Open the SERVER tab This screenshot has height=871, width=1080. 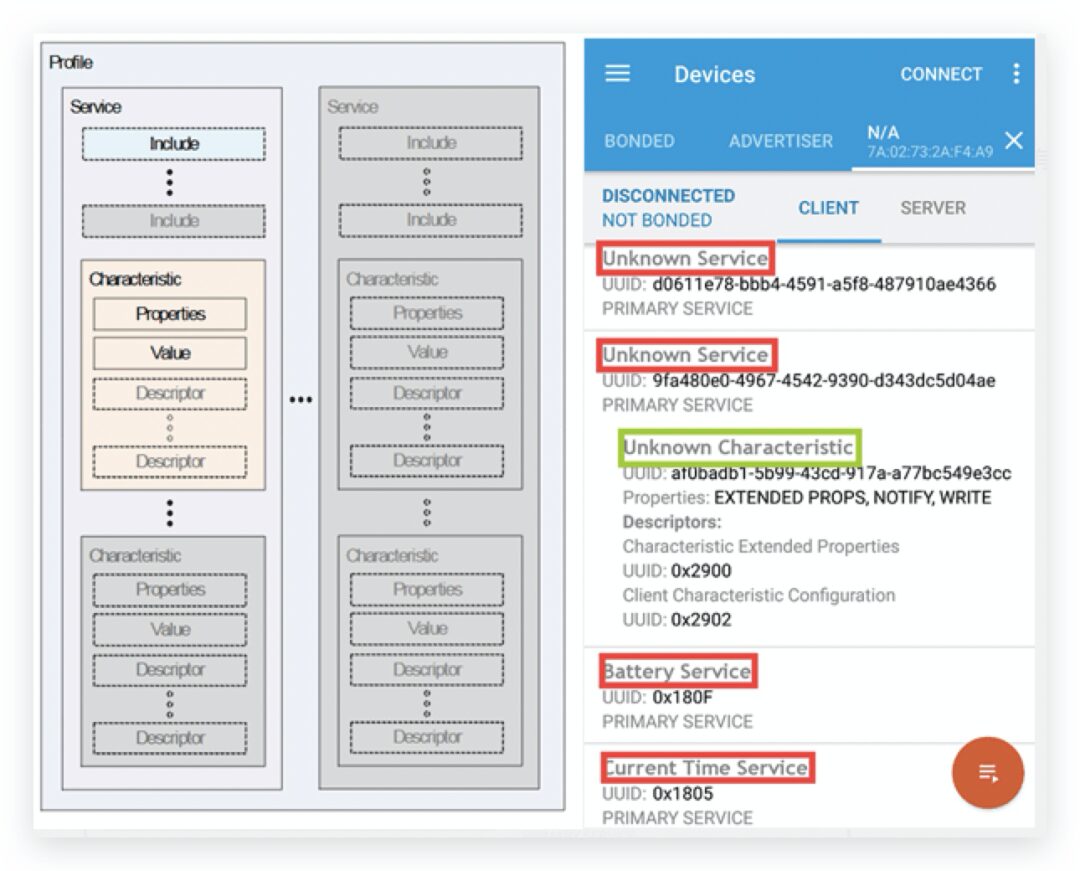point(932,208)
